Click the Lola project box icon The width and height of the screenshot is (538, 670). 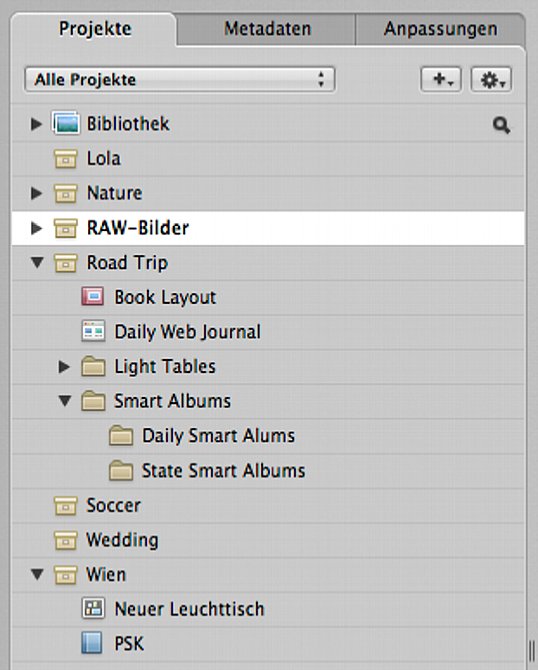point(66,159)
